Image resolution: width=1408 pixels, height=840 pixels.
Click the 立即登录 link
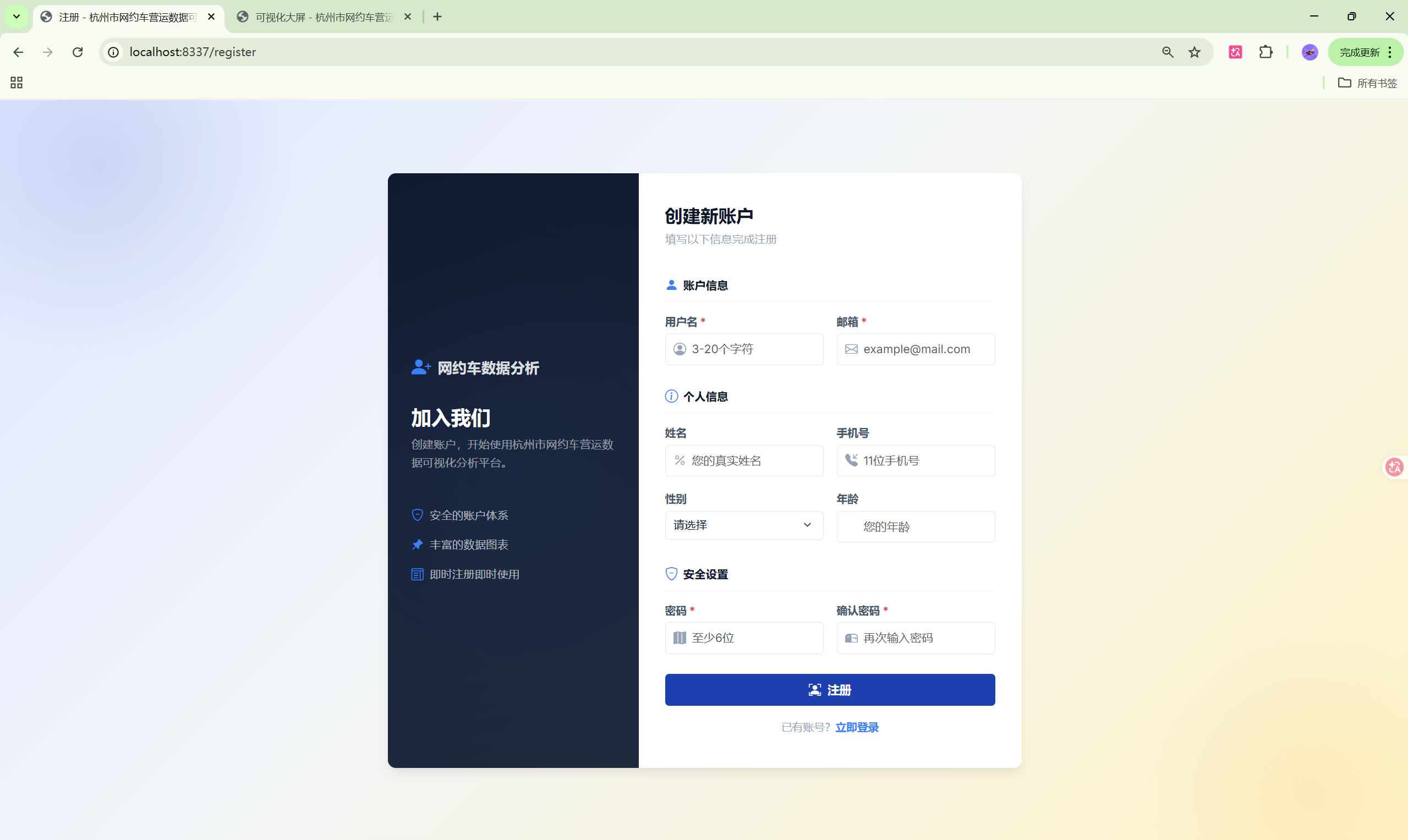coord(857,727)
